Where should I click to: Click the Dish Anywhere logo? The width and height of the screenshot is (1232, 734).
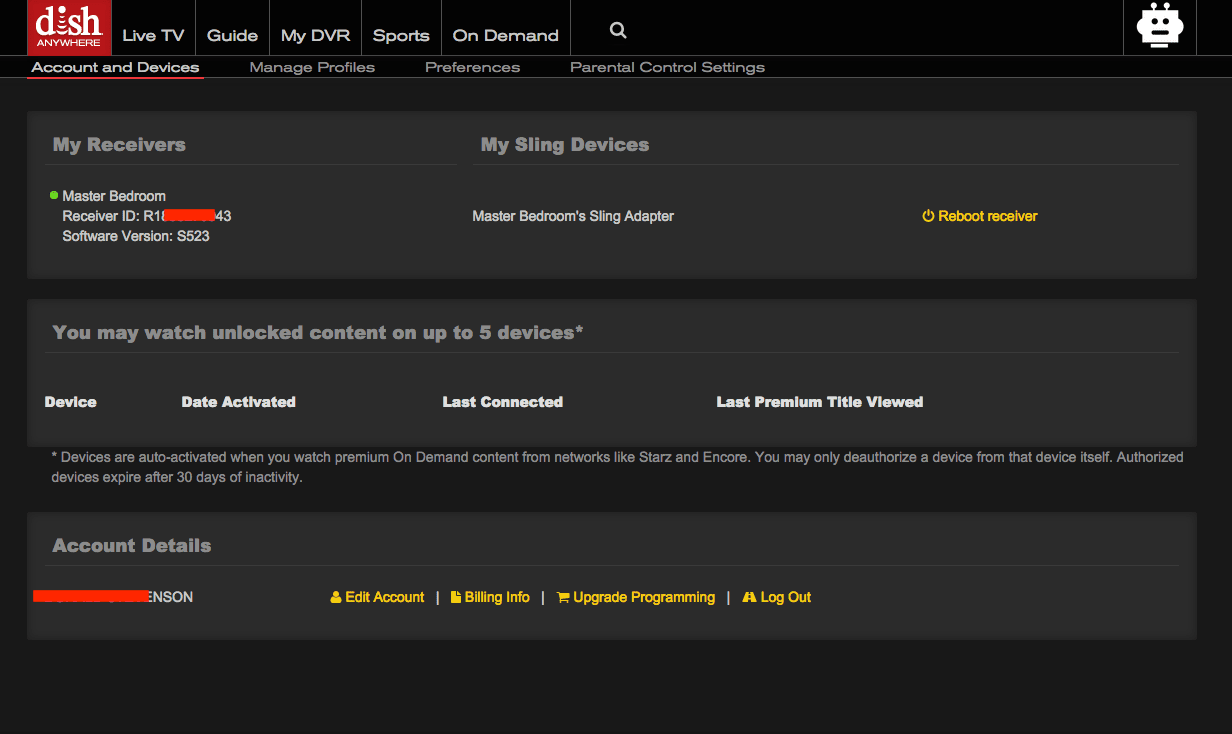click(x=69, y=27)
